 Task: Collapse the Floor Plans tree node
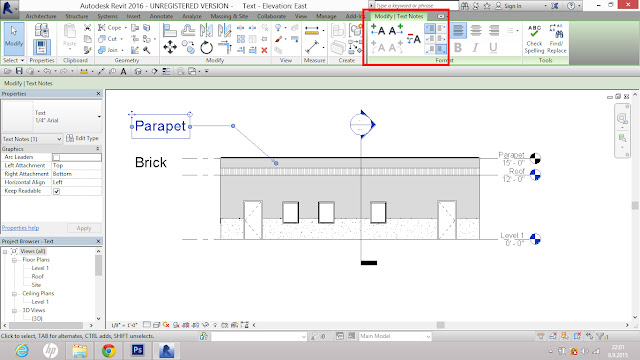click(14, 260)
